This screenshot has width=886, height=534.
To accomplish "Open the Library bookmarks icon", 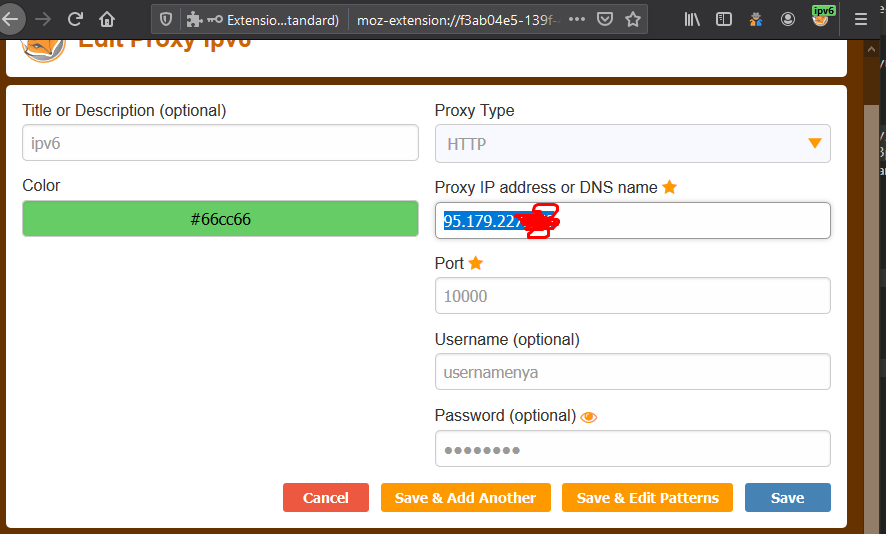I will (x=692, y=19).
